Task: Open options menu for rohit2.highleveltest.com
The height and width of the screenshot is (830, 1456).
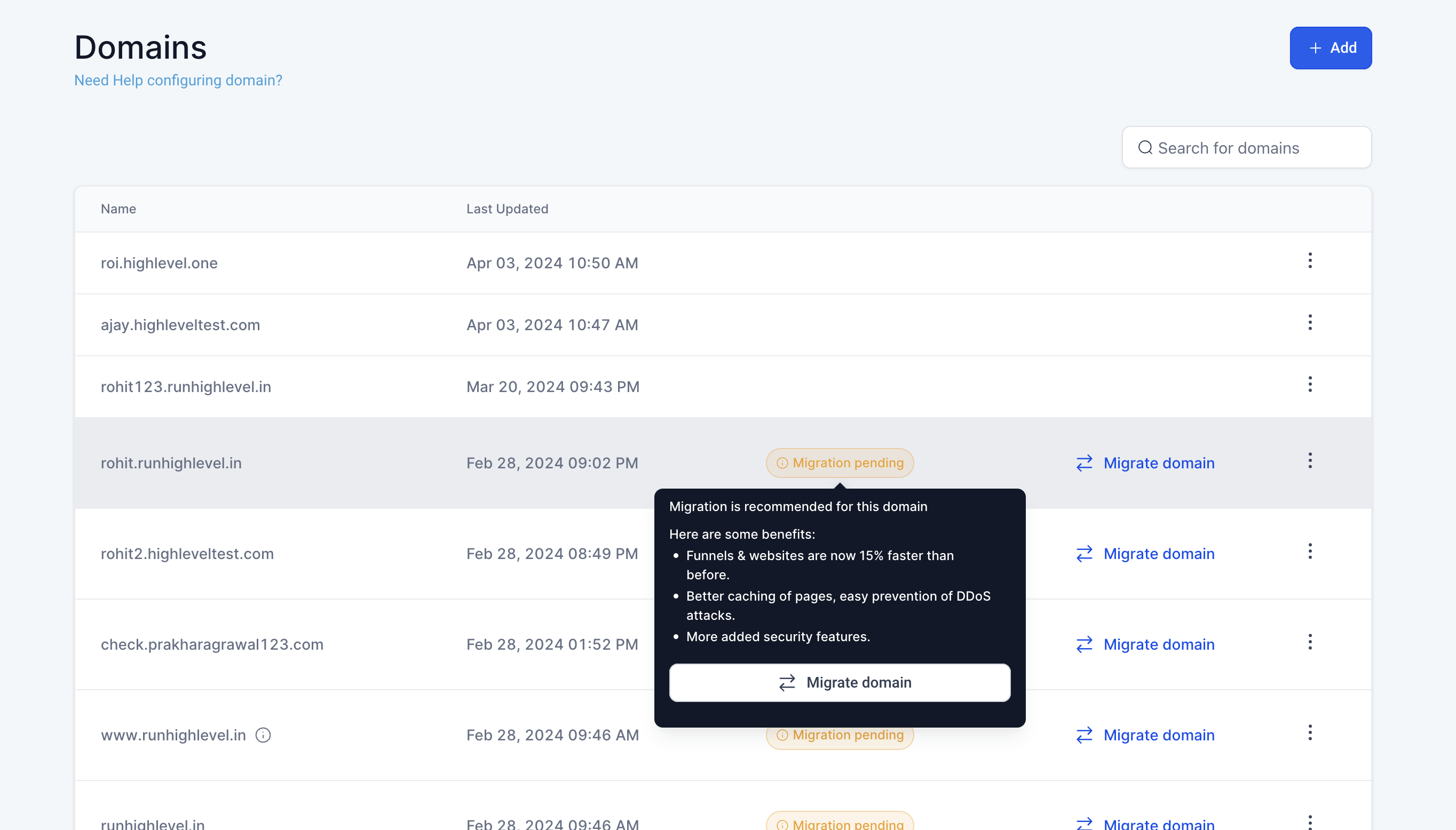Action: coord(1309,551)
